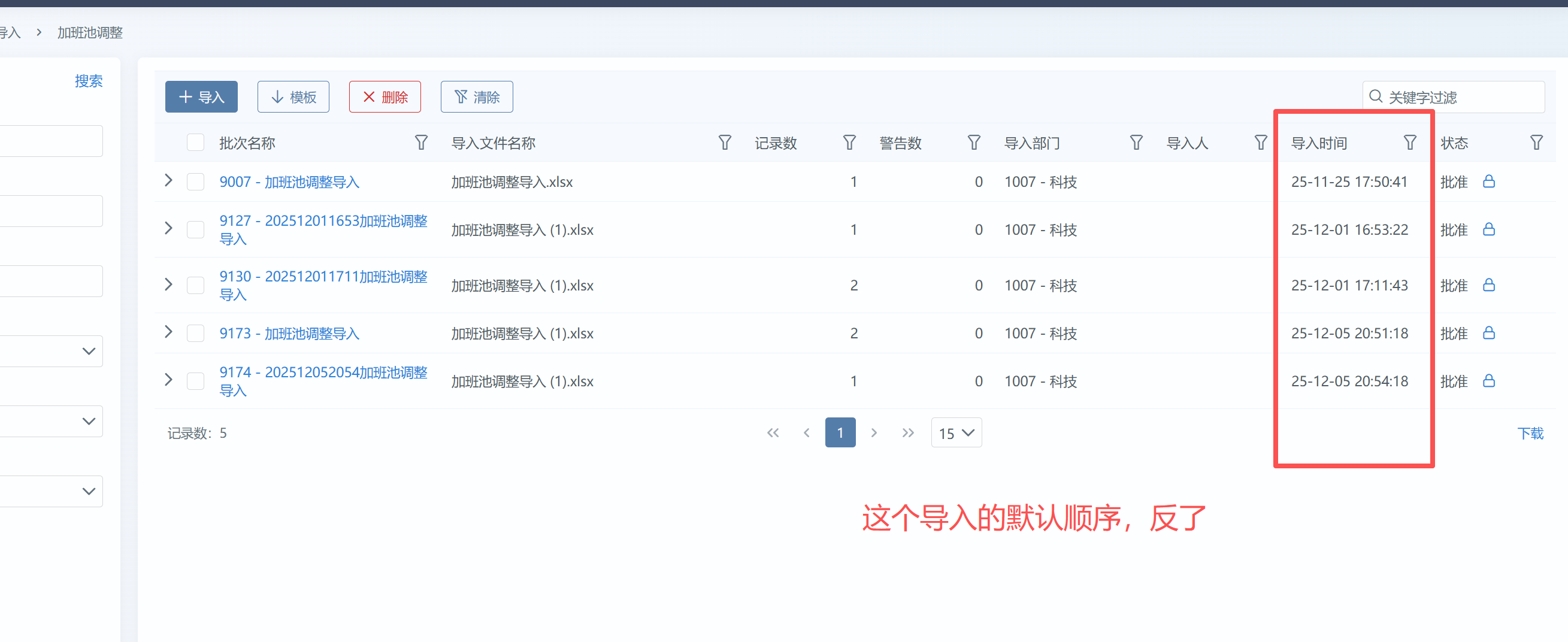Open the 9130 - 202512011711加班池调整导入 batch link
Image resolution: width=1568 pixels, height=642 pixels.
tap(323, 285)
